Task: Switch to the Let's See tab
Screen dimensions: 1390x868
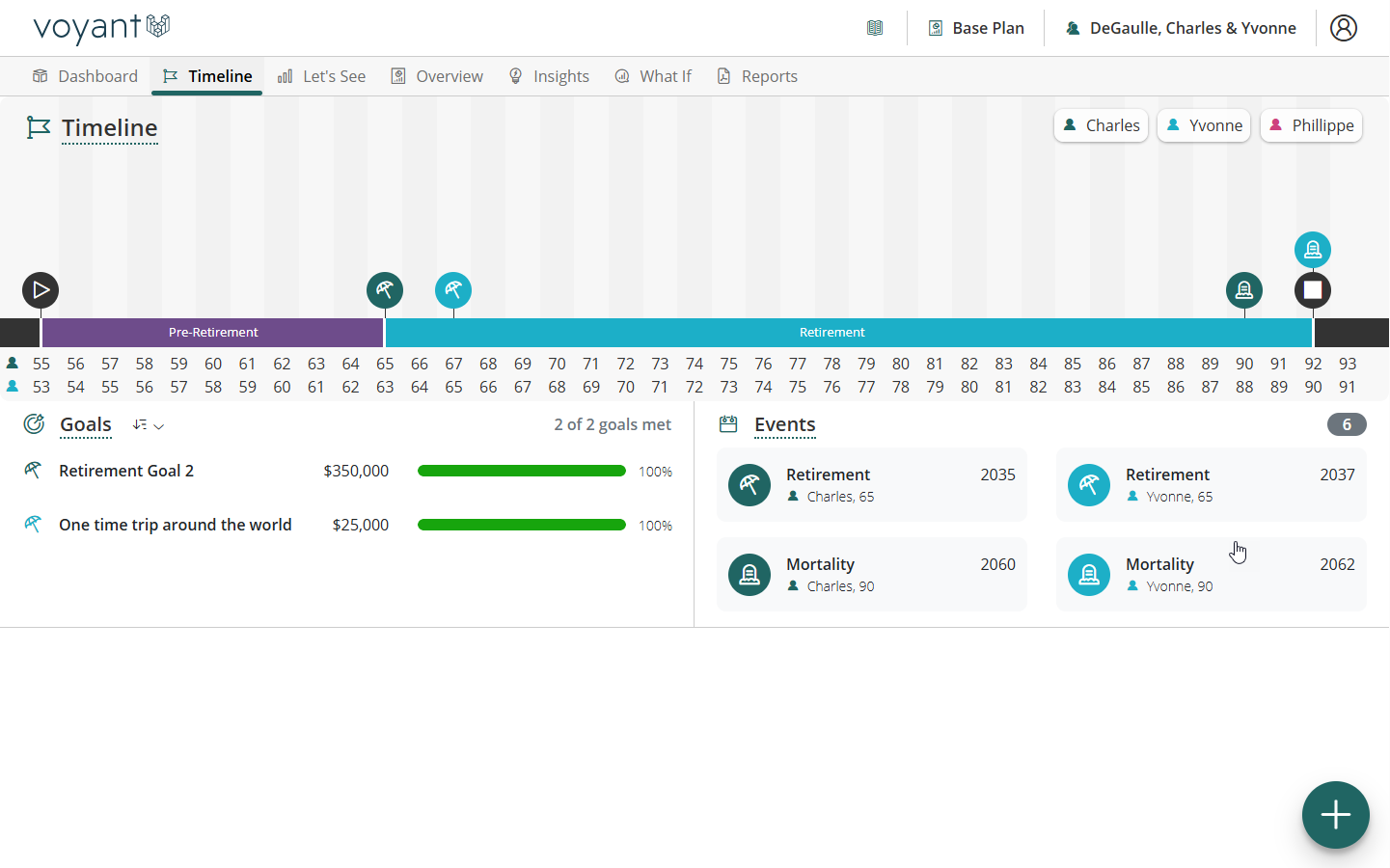Action: pos(322,76)
